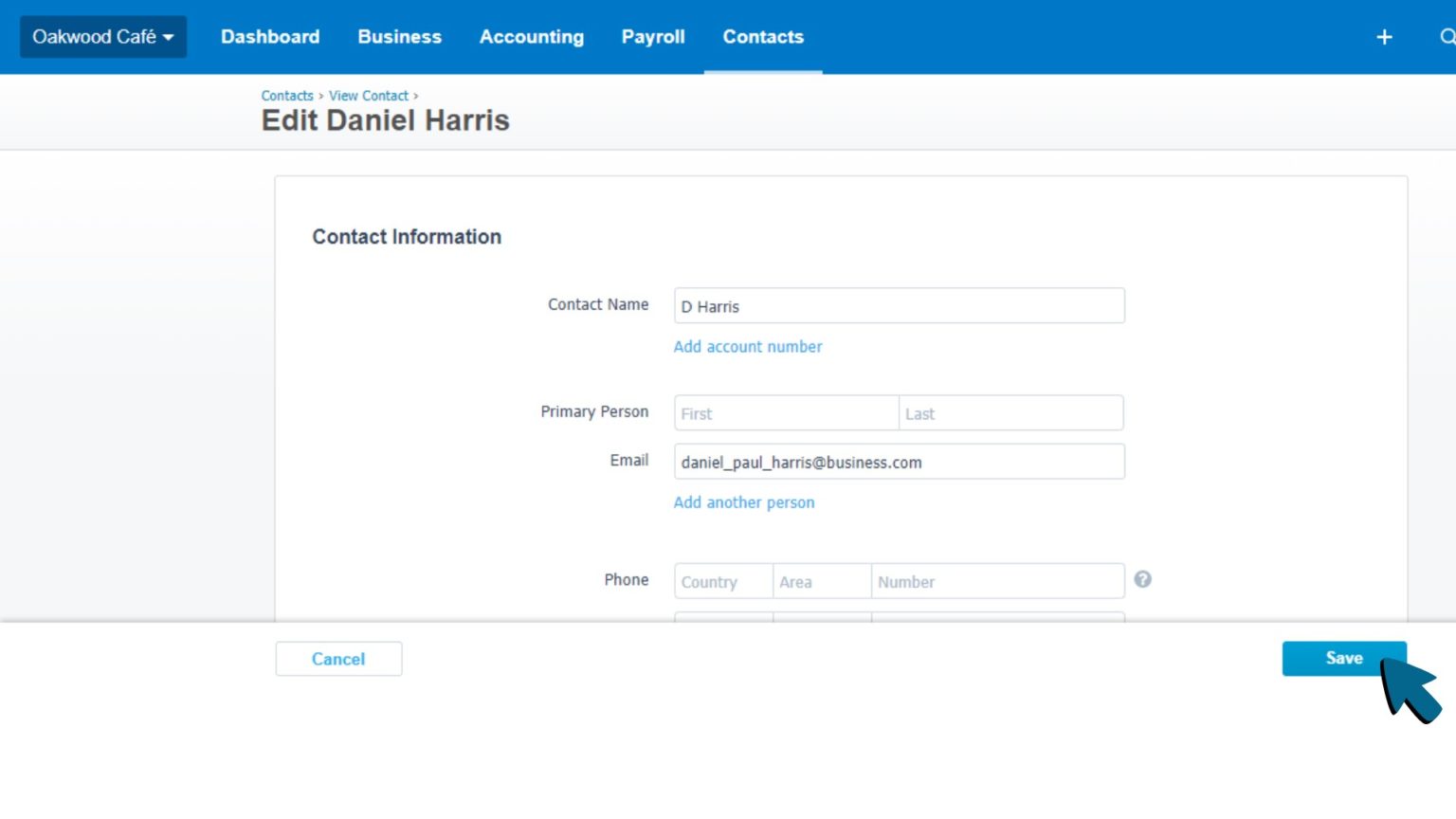Screen dimensions: 1456x819
Task: Open the search icon in the navigation bar
Action: [1447, 37]
